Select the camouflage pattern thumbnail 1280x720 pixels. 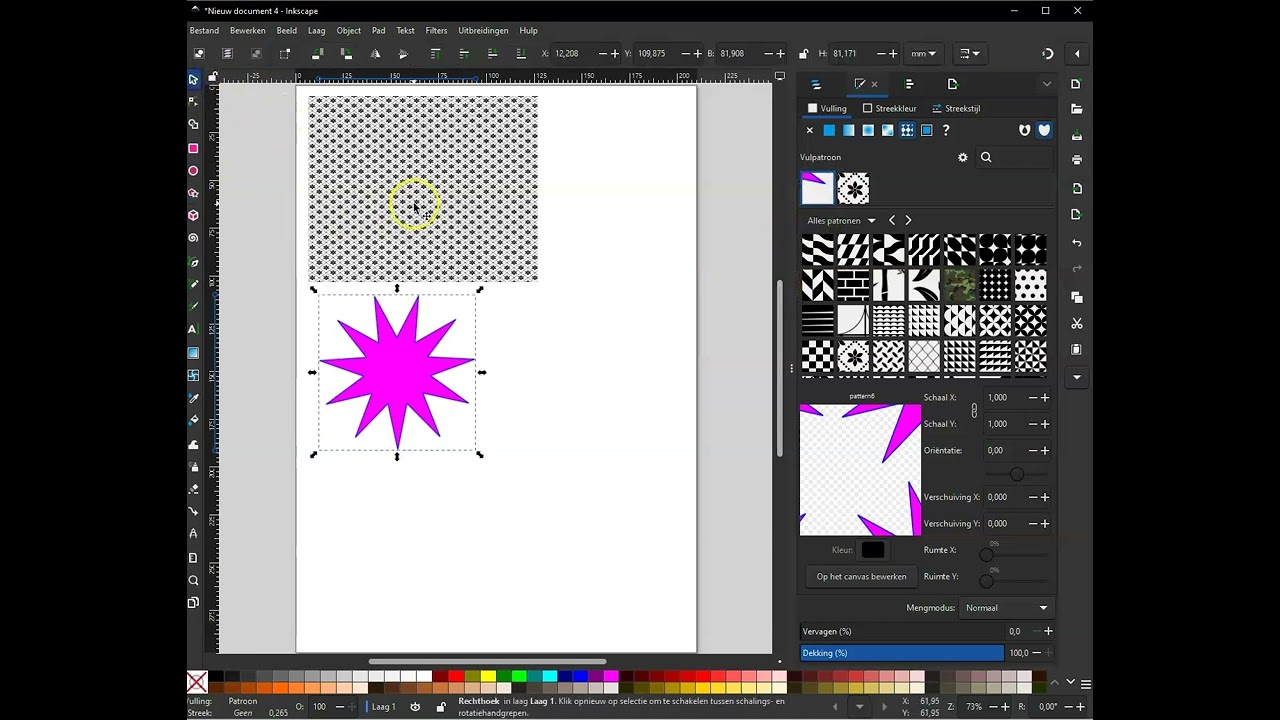[960, 285]
